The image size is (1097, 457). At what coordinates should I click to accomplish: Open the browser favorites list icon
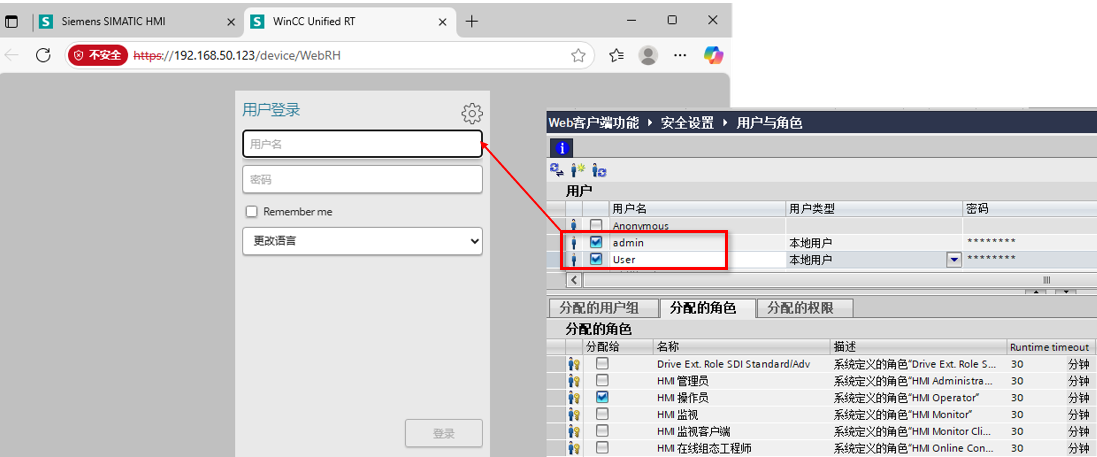[x=616, y=55]
